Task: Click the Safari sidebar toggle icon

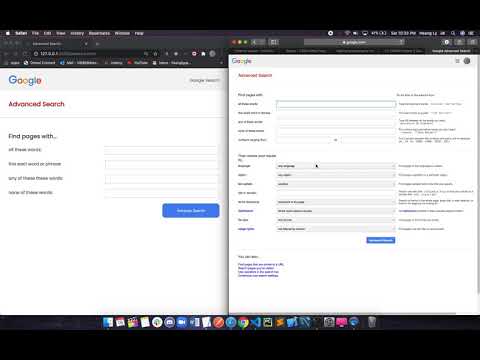Action: [x=274, y=42]
